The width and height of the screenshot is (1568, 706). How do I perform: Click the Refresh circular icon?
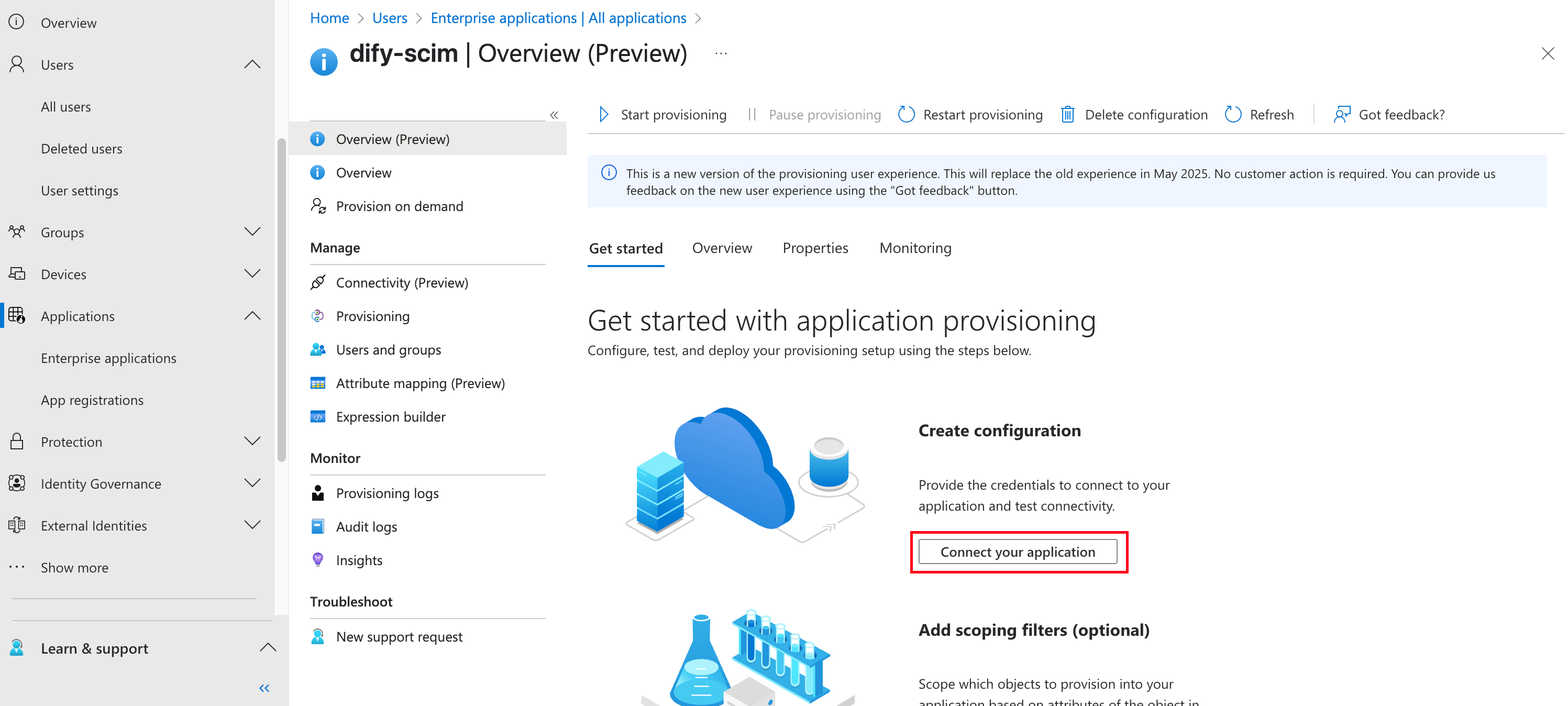coord(1233,114)
